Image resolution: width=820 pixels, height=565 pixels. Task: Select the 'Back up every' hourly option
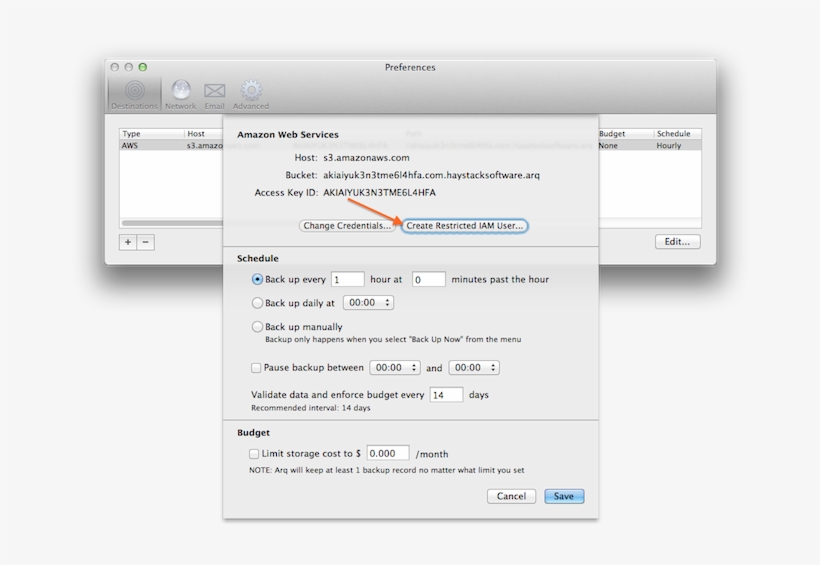[258, 280]
